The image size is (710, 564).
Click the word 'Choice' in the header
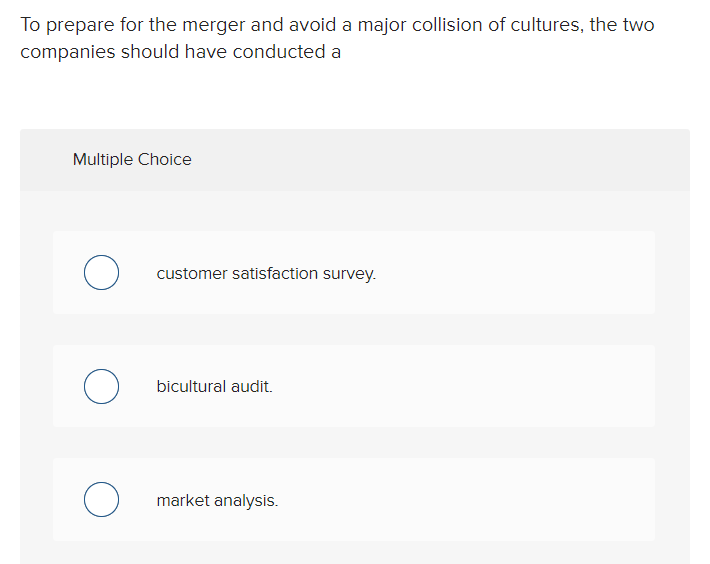[165, 159]
